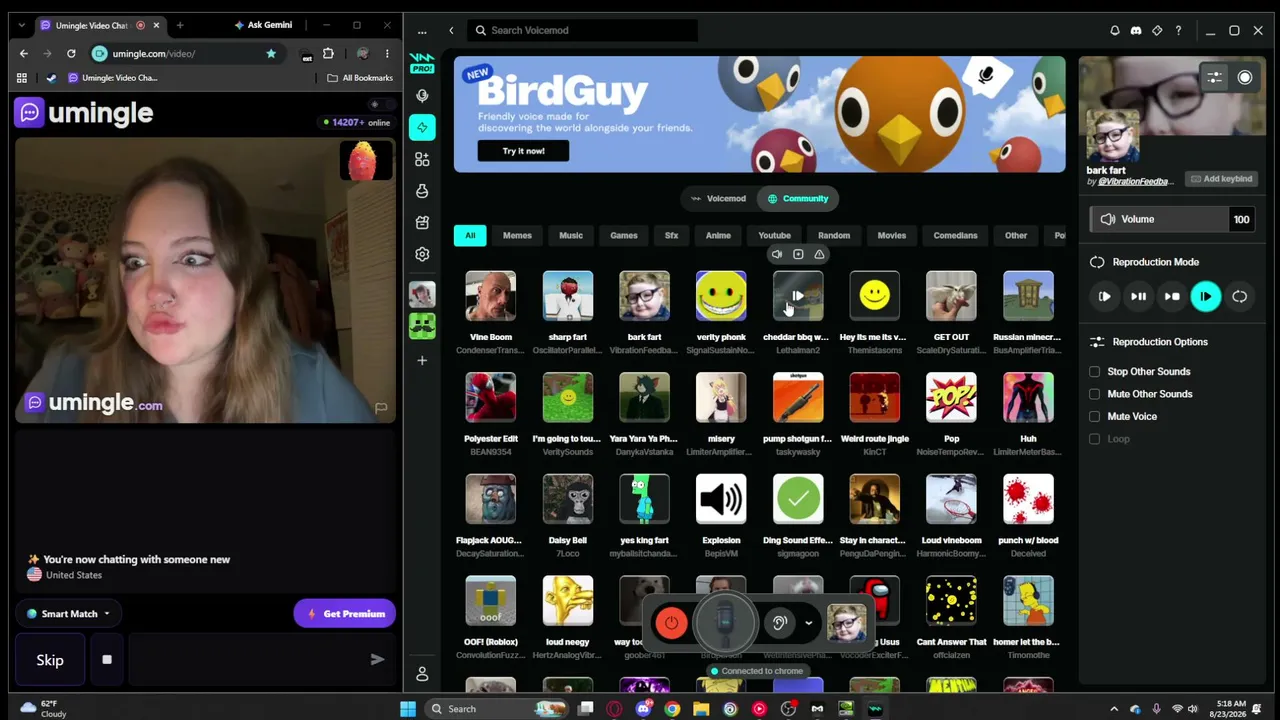Send the chat message arrow on Umingle
The height and width of the screenshot is (720, 1280).
377,660
